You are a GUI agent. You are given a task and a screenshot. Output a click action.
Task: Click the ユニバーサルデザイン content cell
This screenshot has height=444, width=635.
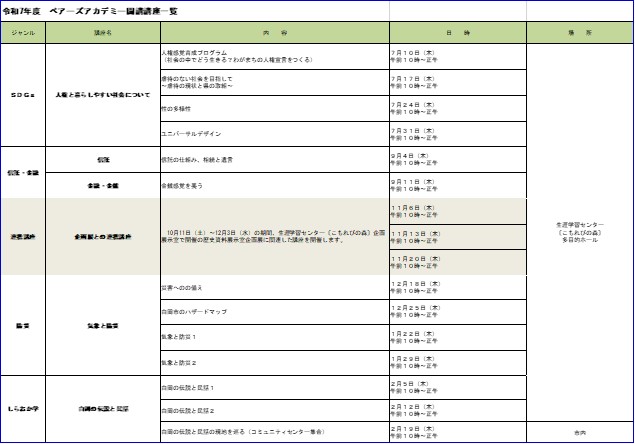pos(275,134)
